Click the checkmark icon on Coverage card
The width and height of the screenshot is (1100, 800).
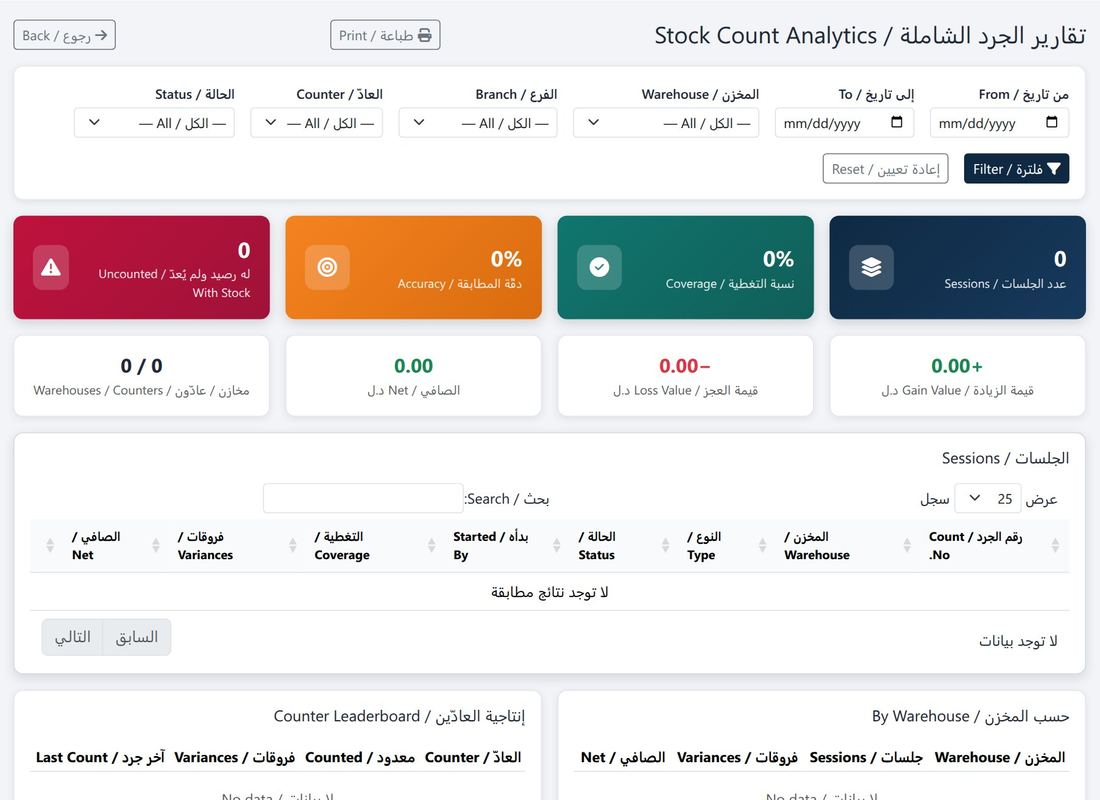tap(599, 267)
